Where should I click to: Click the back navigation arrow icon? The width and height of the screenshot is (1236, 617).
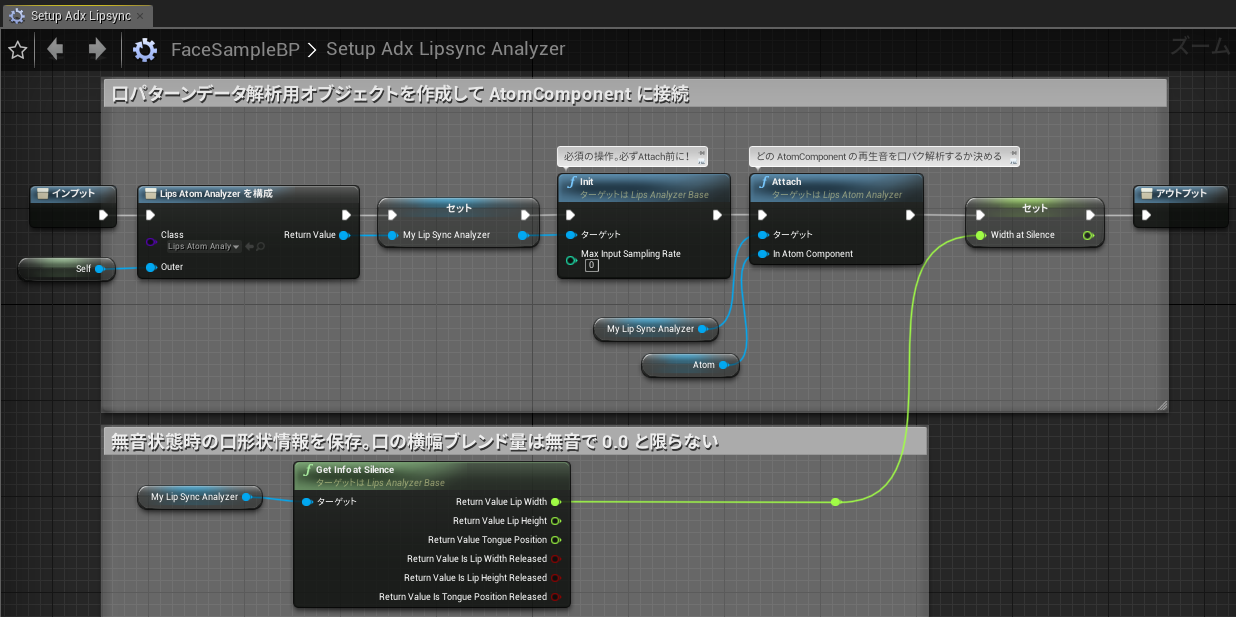point(55,47)
